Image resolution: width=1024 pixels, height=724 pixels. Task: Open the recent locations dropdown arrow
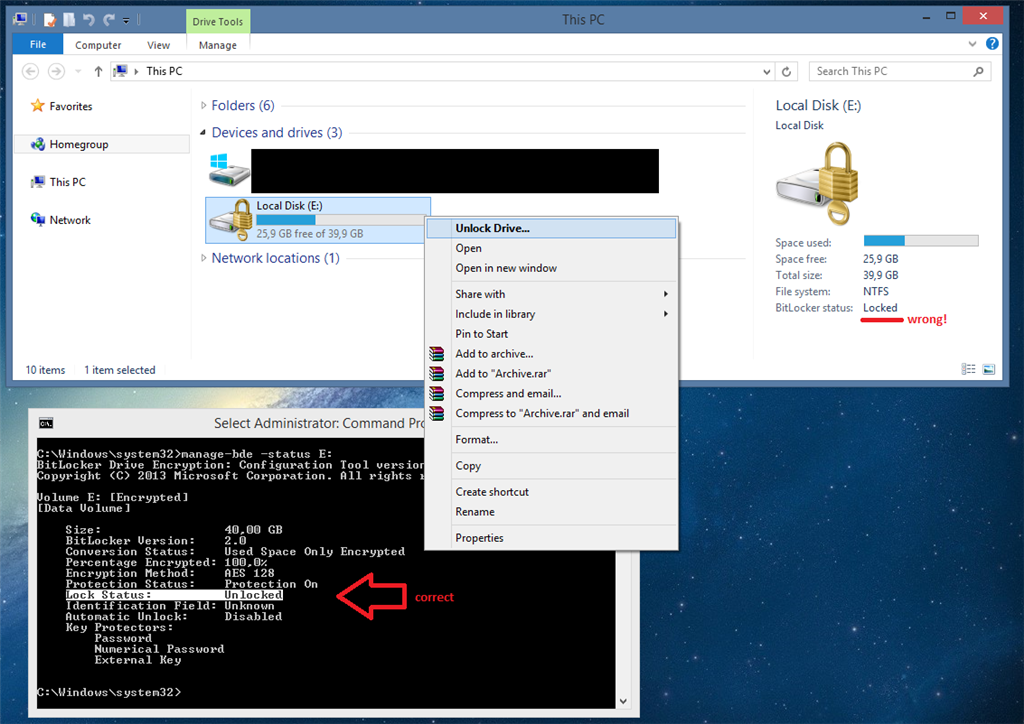pyautogui.click(x=78, y=71)
